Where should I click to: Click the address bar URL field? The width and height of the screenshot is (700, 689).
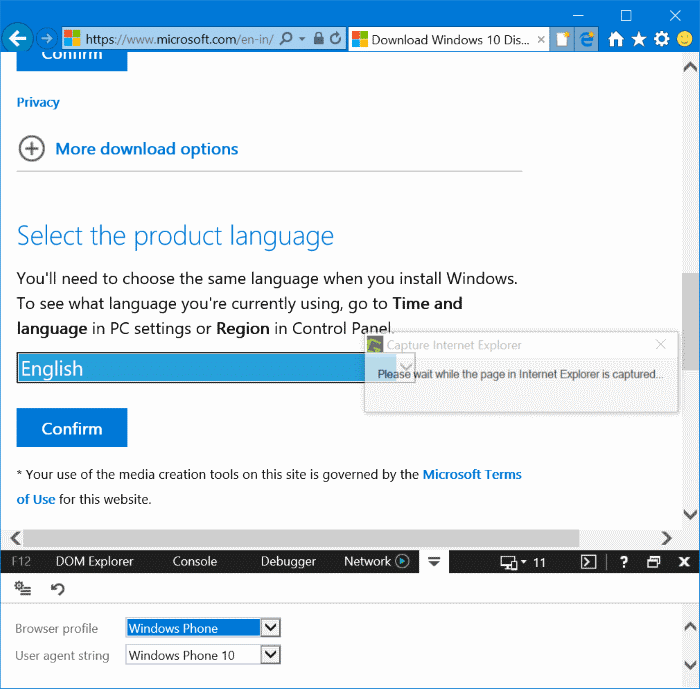pyautogui.click(x=179, y=39)
